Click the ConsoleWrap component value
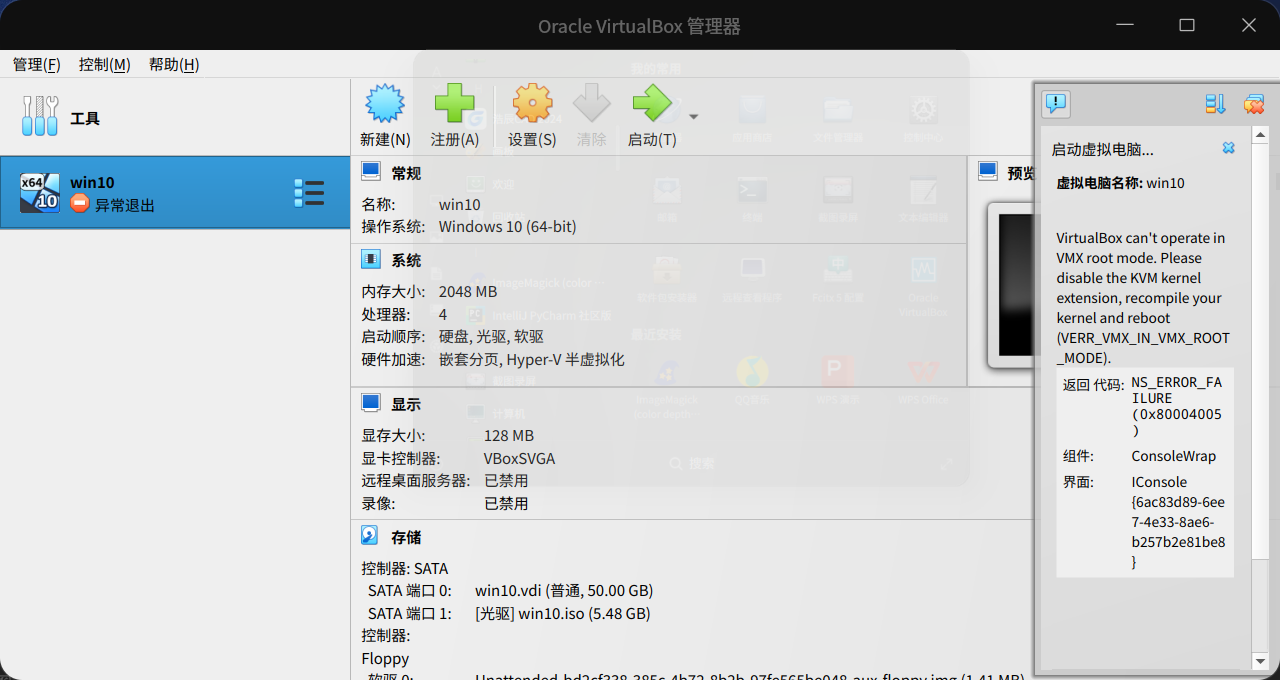 pos(1174,456)
